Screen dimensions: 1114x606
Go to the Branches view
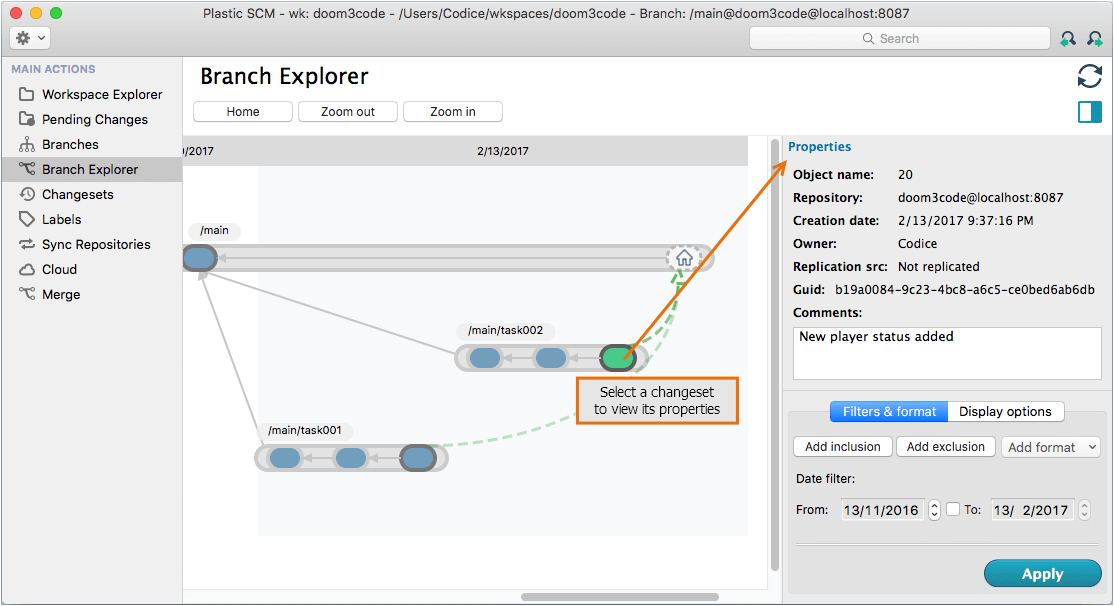coord(91,144)
